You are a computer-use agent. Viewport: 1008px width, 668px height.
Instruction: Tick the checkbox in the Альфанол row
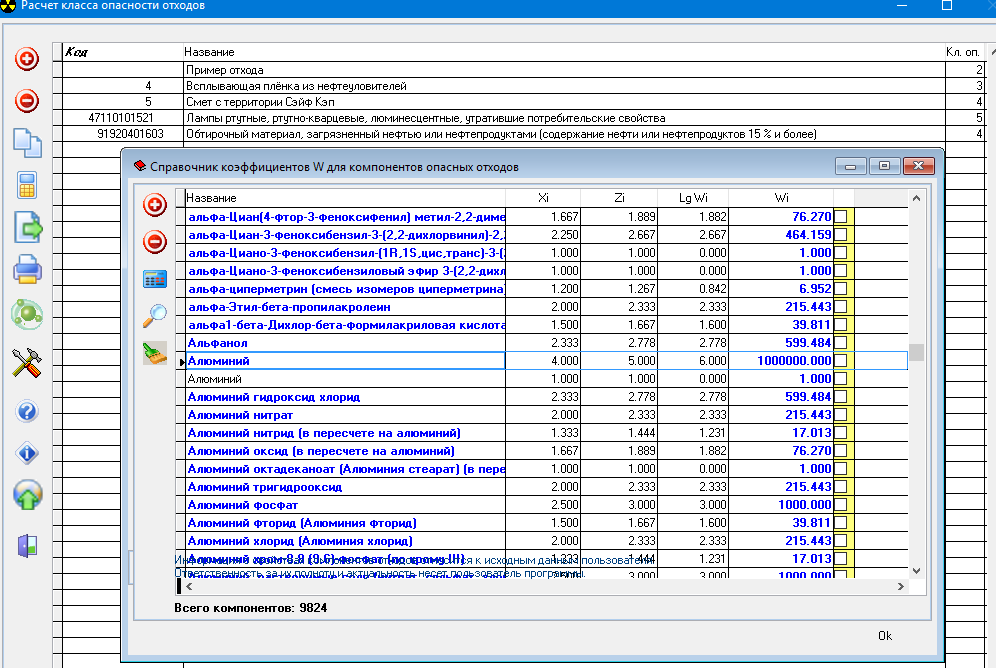(840, 343)
